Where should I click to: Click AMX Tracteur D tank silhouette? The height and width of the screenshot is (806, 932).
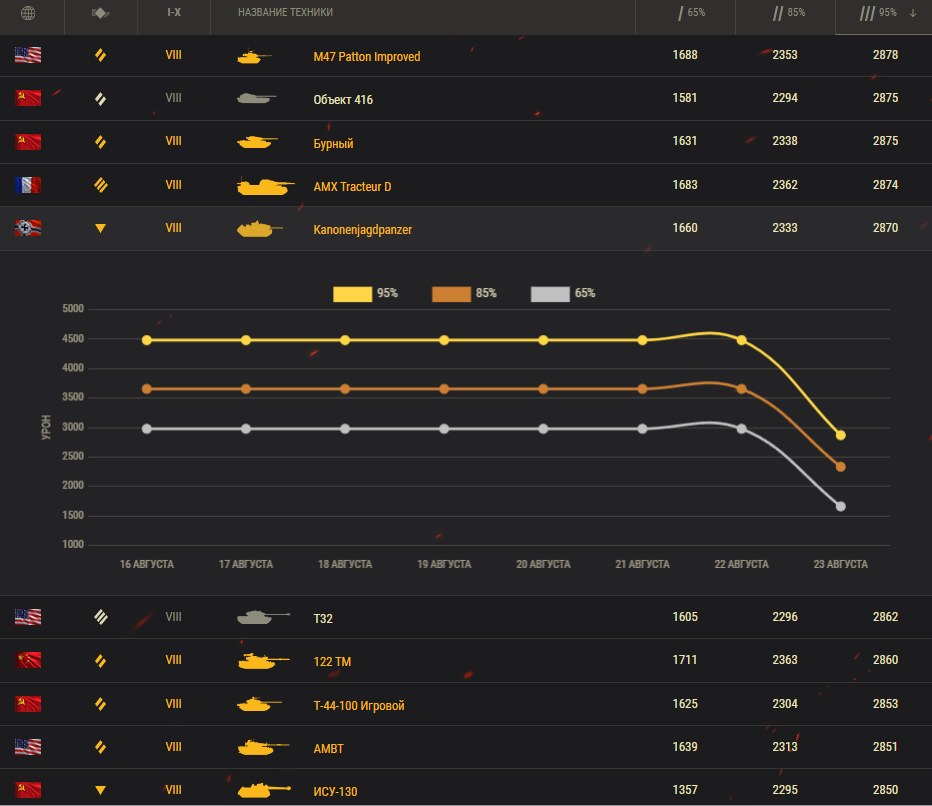pos(265,185)
